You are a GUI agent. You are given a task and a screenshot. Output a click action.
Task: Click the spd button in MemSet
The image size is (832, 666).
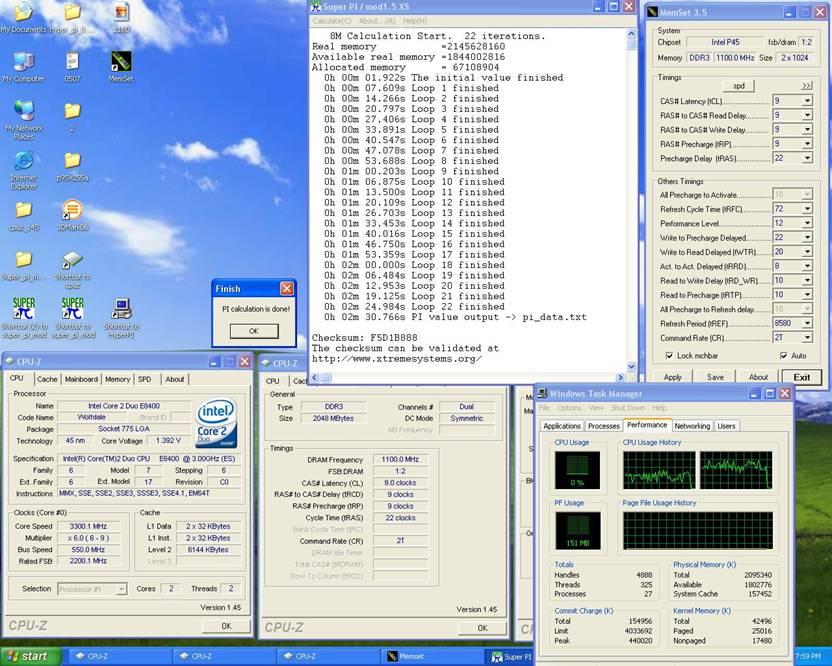(739, 85)
